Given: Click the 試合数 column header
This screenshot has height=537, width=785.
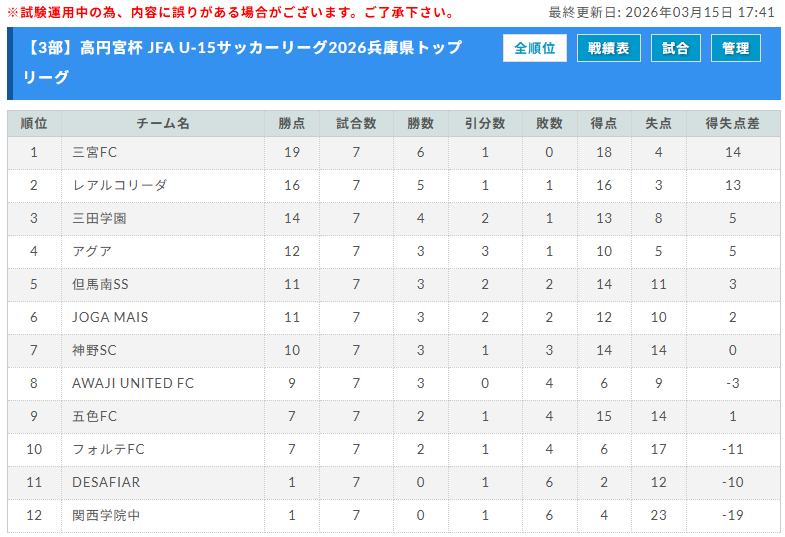Looking at the screenshot, I should (356, 124).
